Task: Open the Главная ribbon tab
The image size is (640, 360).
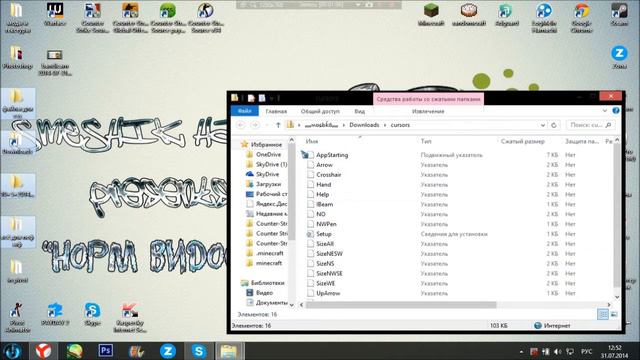Action: (x=276, y=111)
